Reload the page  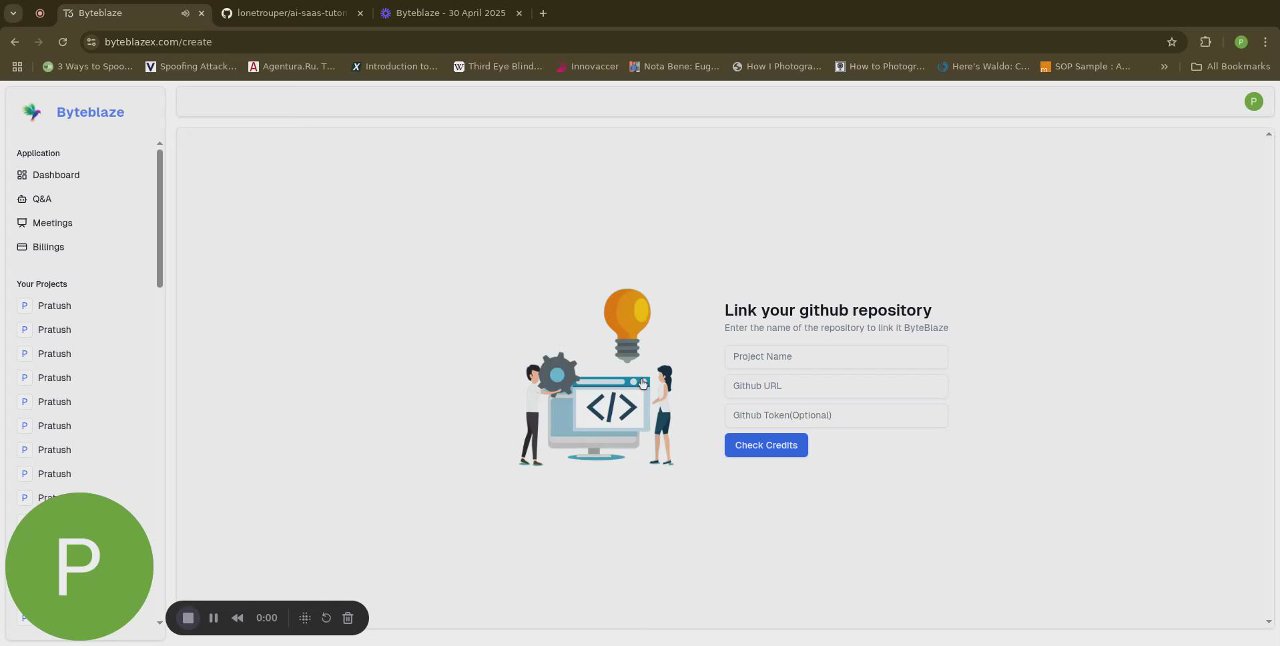point(63,42)
